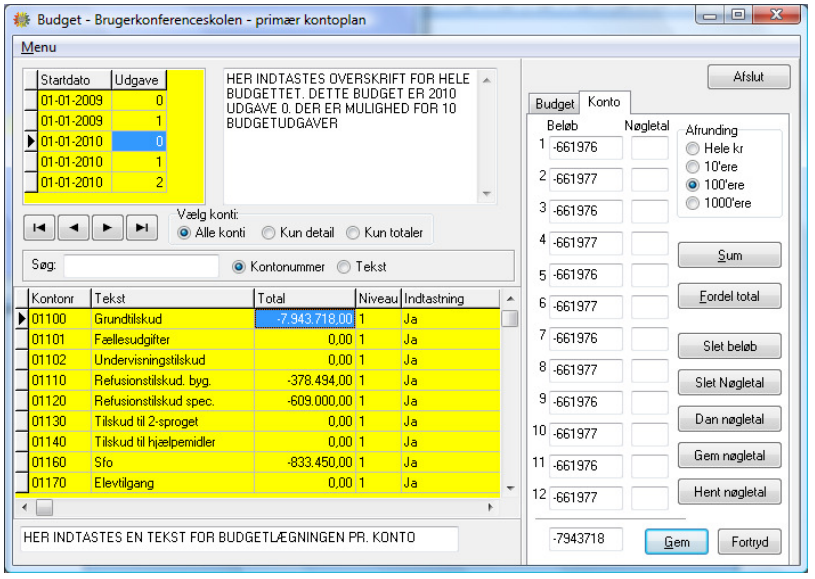Click account table vertical scrollbar thumb
Viewport: 815px width, 579px height.
point(510,318)
